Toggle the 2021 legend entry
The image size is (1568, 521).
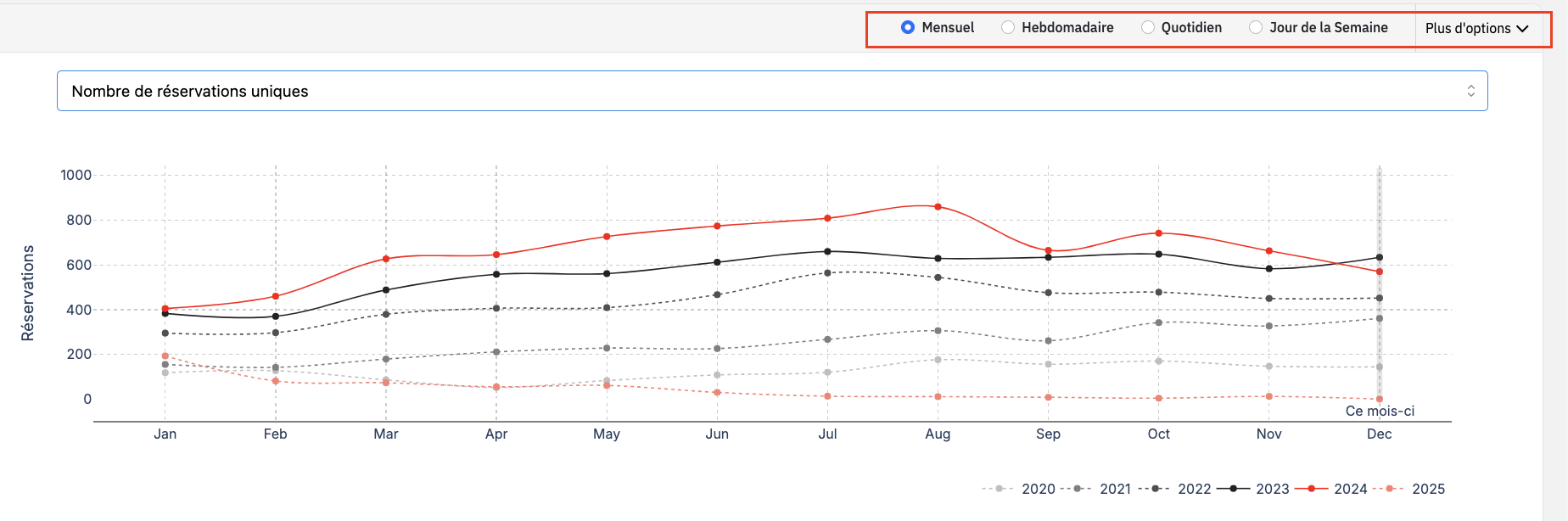(1096, 489)
